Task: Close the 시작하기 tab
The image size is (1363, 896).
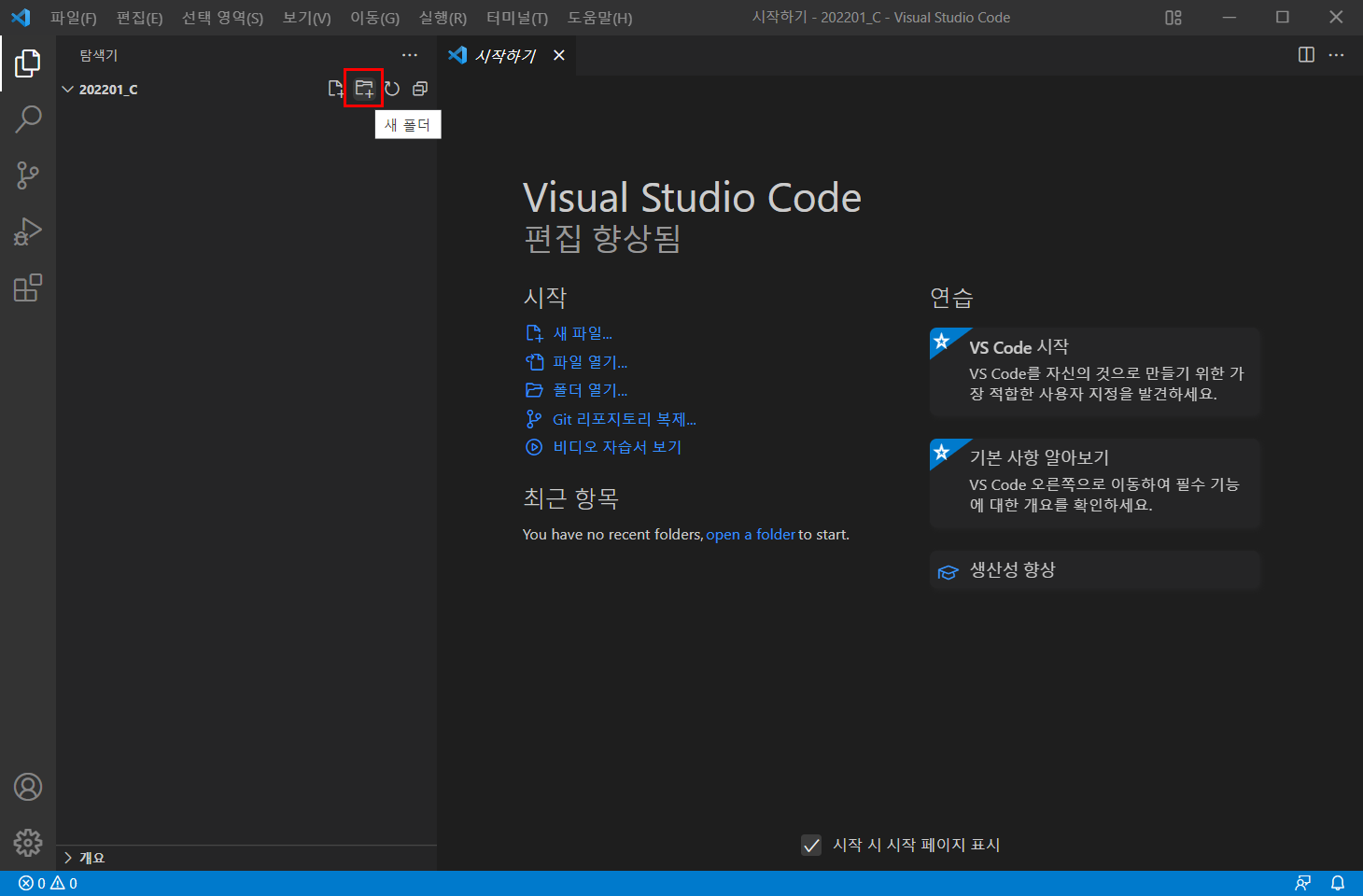Action: (x=559, y=55)
